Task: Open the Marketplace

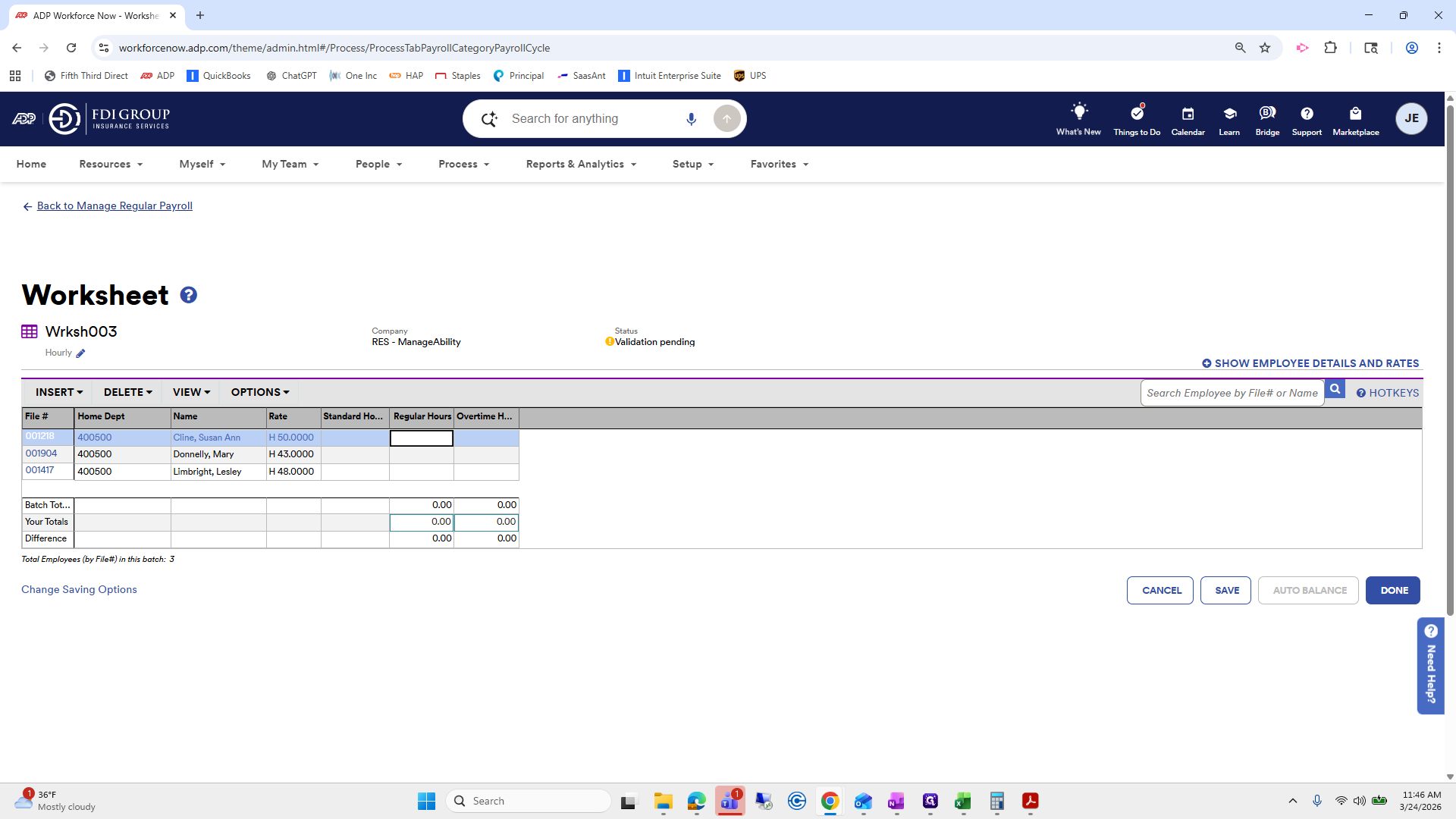Action: coord(1356,118)
